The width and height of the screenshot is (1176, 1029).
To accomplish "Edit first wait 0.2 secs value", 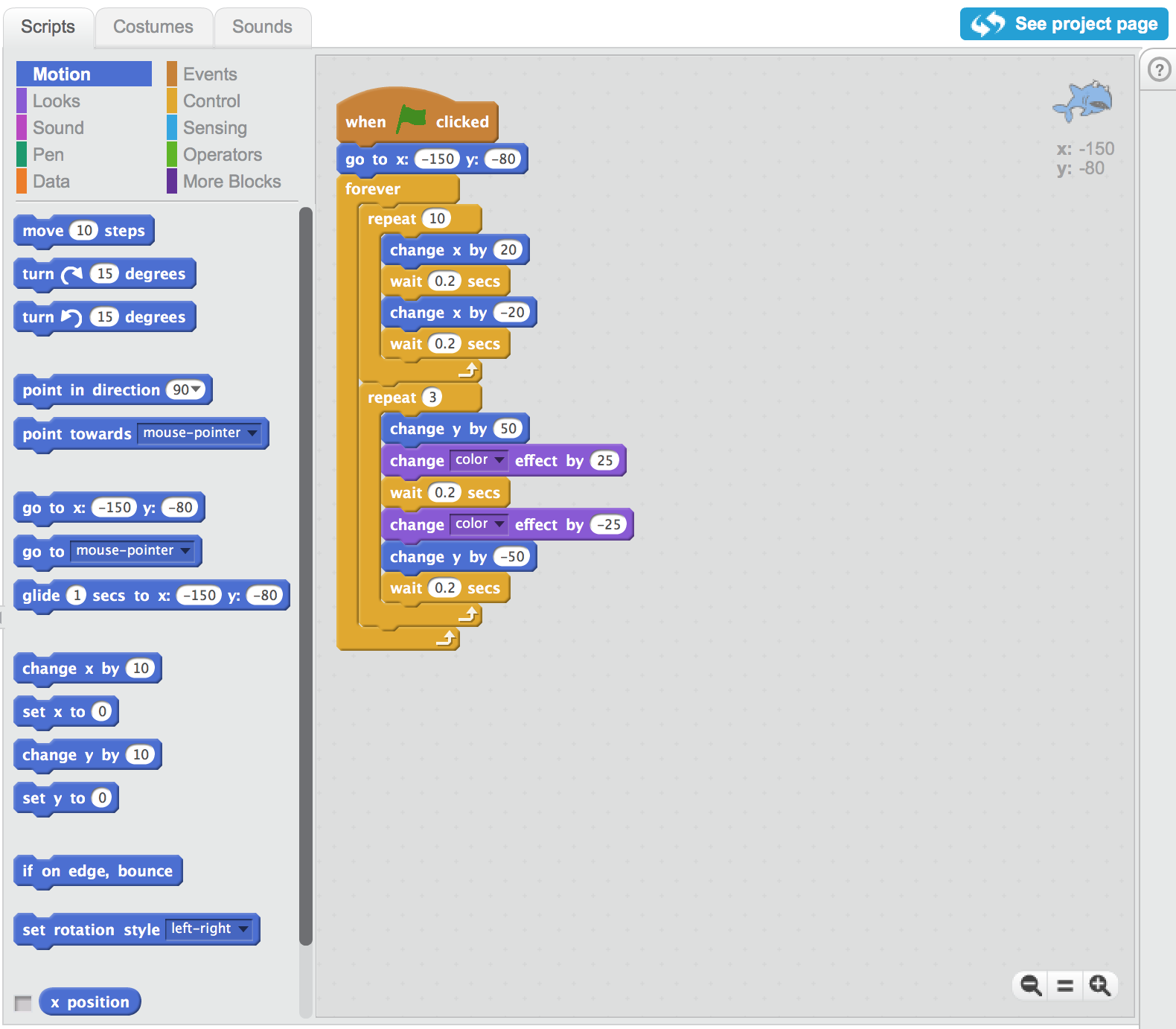I will [444, 281].
